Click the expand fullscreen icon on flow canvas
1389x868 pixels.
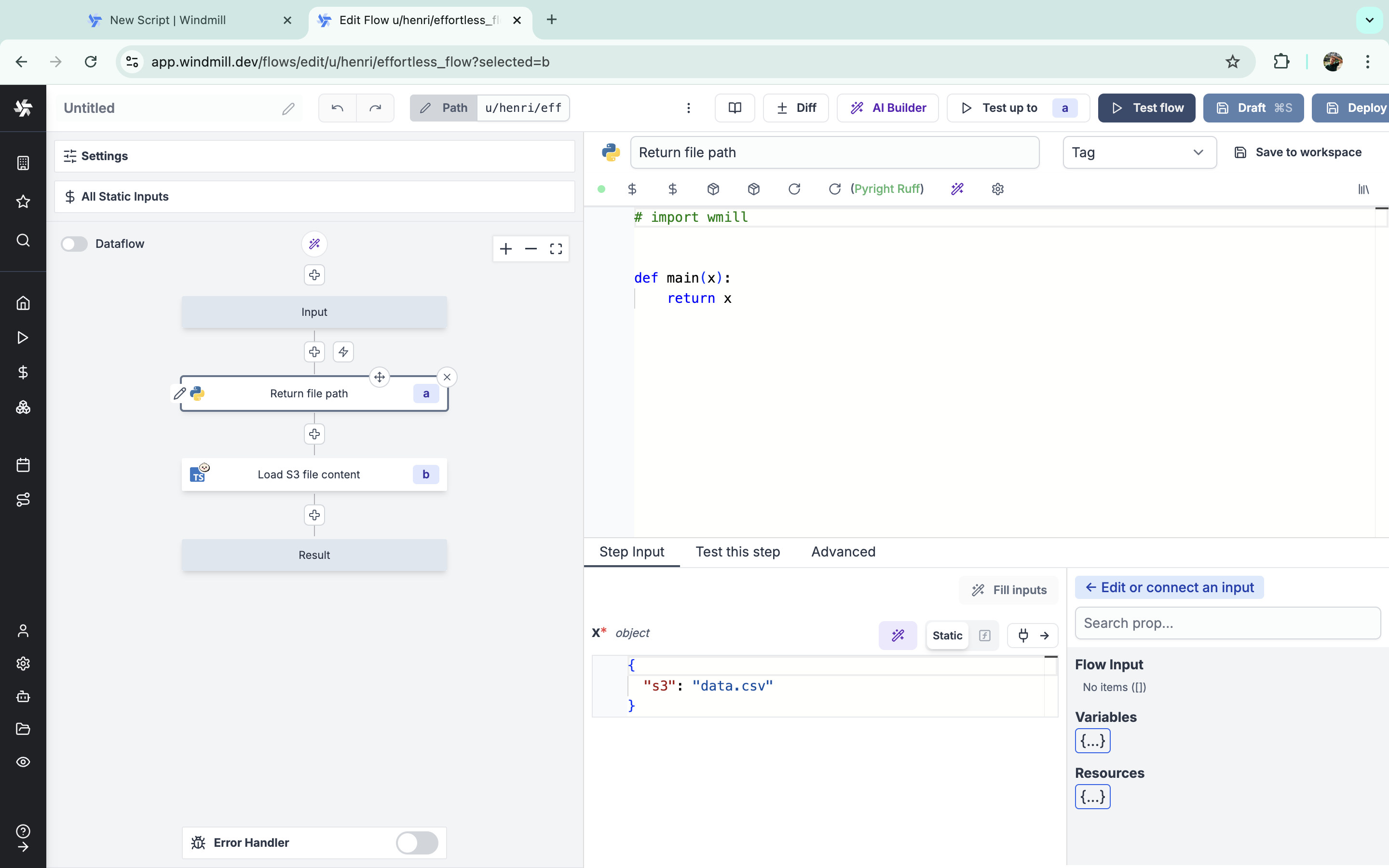pyautogui.click(x=556, y=247)
